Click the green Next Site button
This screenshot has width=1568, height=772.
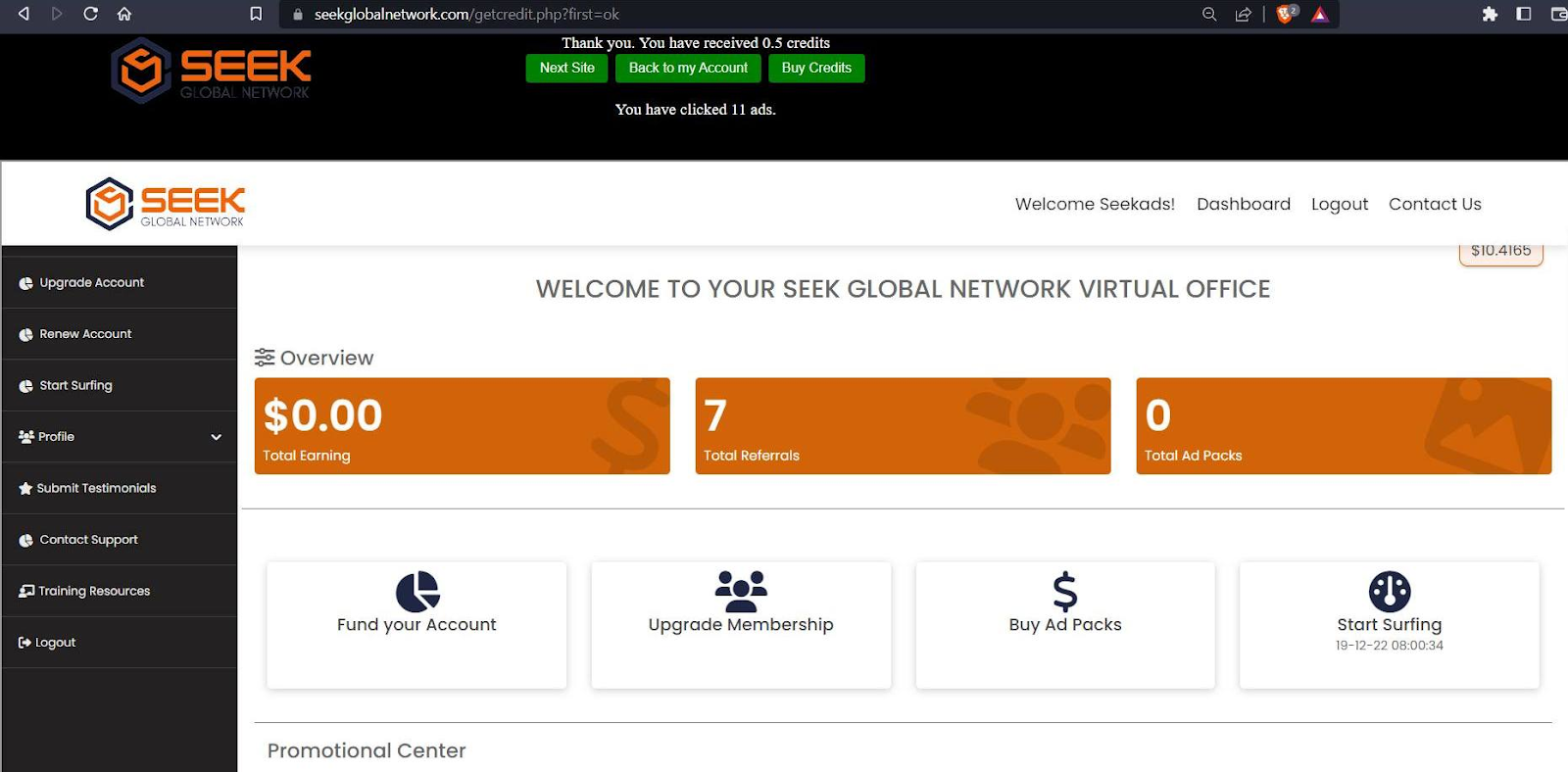pos(566,68)
